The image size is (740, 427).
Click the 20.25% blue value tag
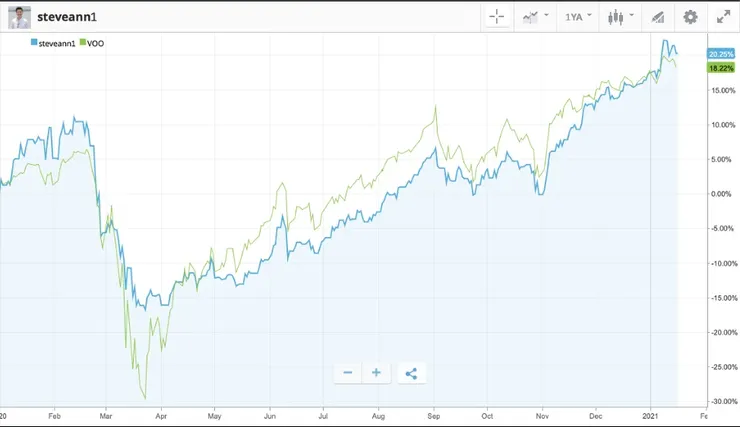(720, 54)
